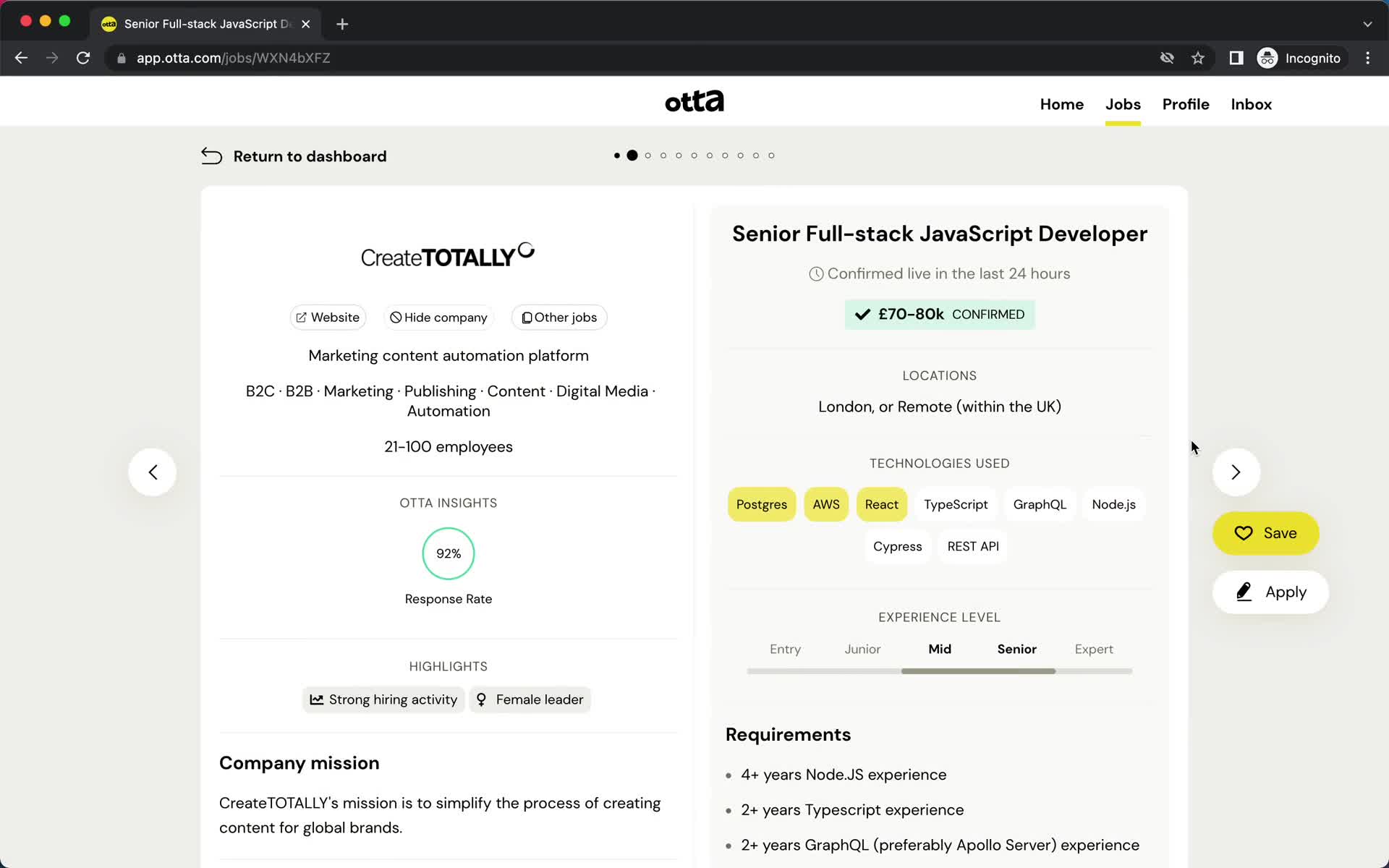This screenshot has height=868, width=1389.
Task: Click the otta logo
Action: (694, 101)
